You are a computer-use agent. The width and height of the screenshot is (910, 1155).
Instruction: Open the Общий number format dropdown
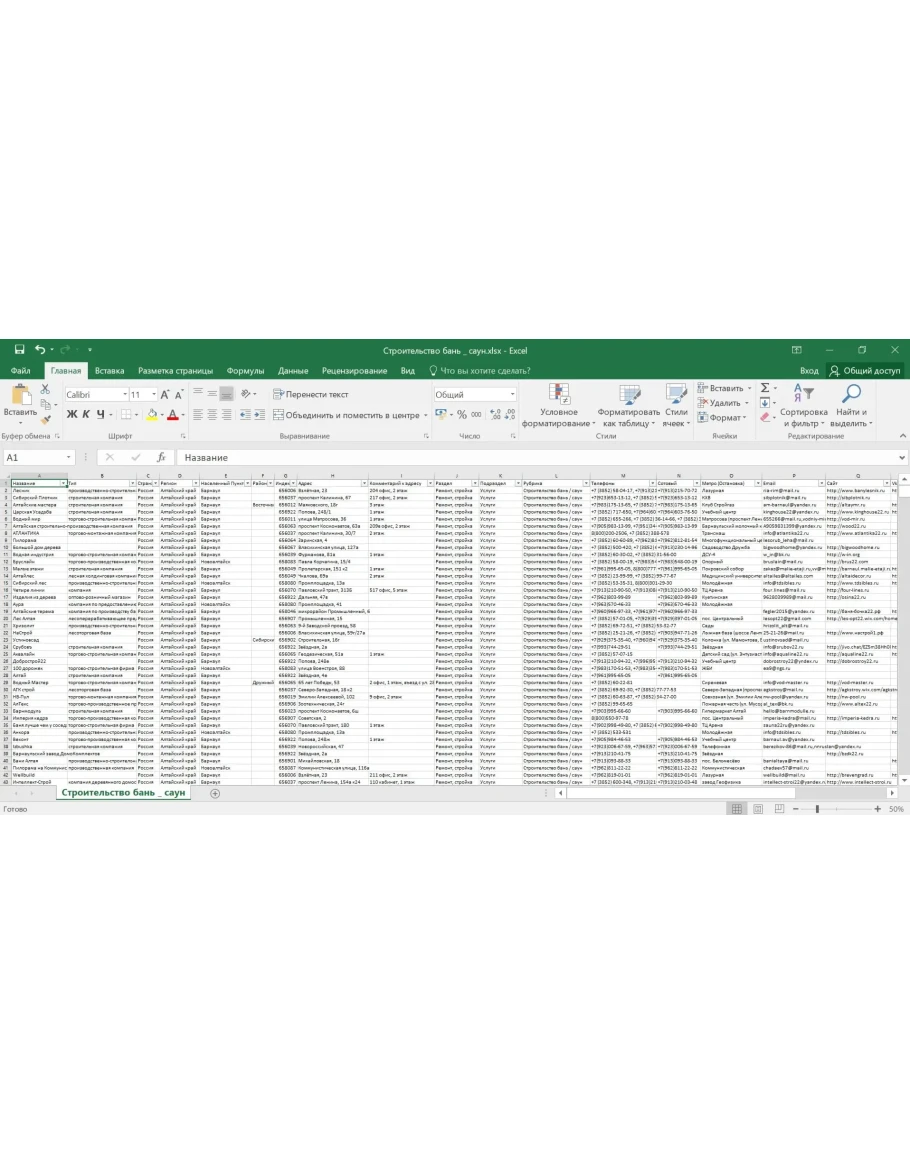click(x=512, y=395)
